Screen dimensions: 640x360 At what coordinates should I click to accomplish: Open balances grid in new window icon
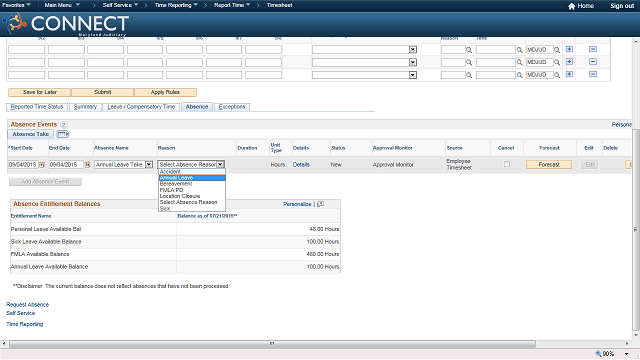[x=320, y=204]
